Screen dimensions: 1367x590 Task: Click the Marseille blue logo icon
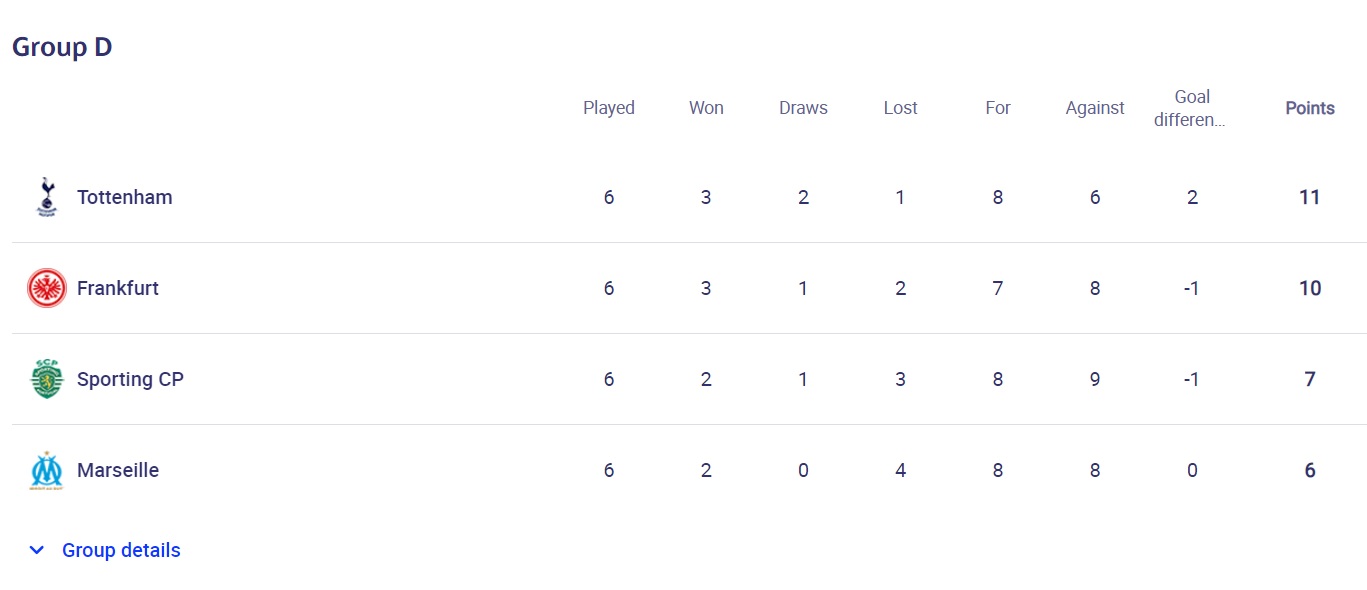(x=46, y=470)
